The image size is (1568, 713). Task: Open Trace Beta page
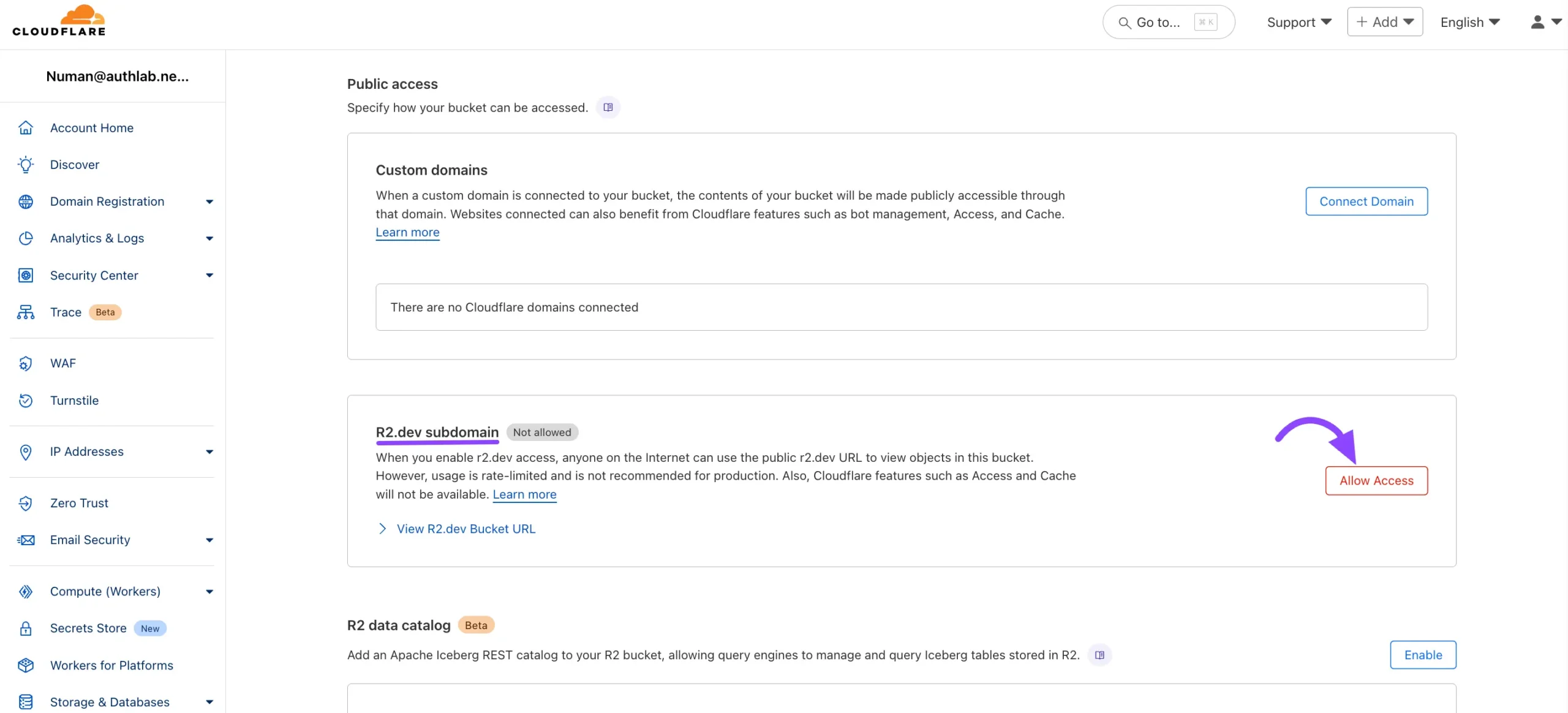coord(66,312)
